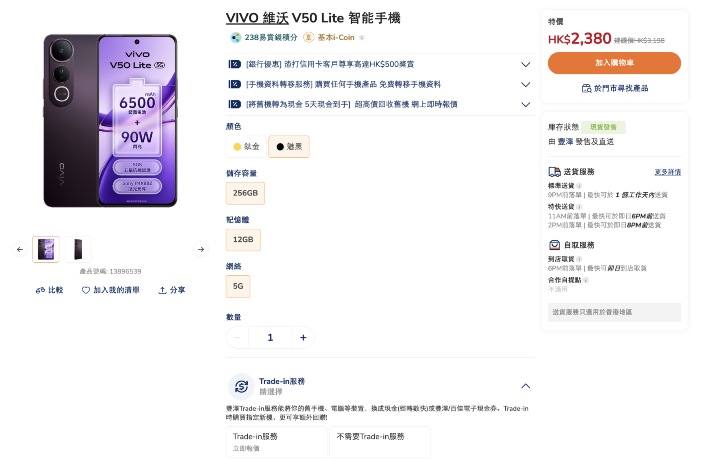The height and width of the screenshot is (461, 720).
Task: Go to previous product image arrow
Action: point(20,250)
